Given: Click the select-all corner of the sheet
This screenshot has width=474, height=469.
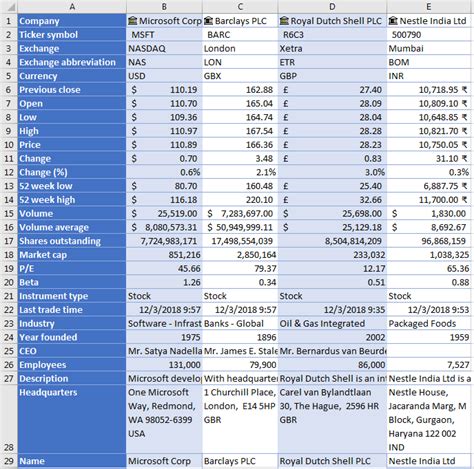Looking at the screenshot, I should click(9, 7).
